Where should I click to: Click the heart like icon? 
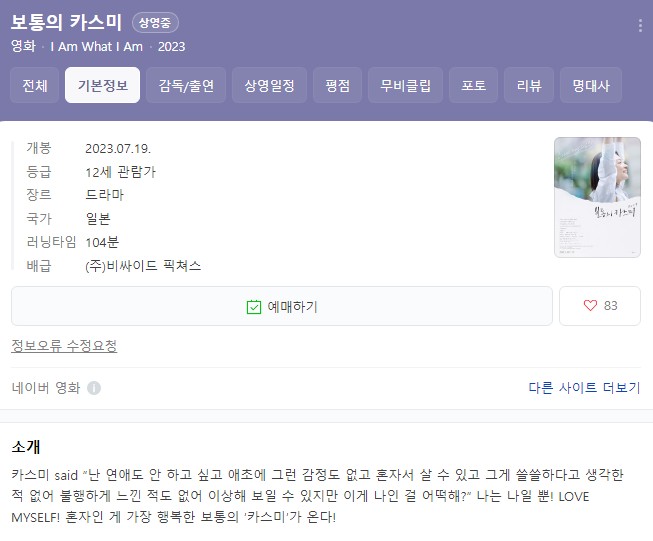pyautogui.click(x=590, y=306)
